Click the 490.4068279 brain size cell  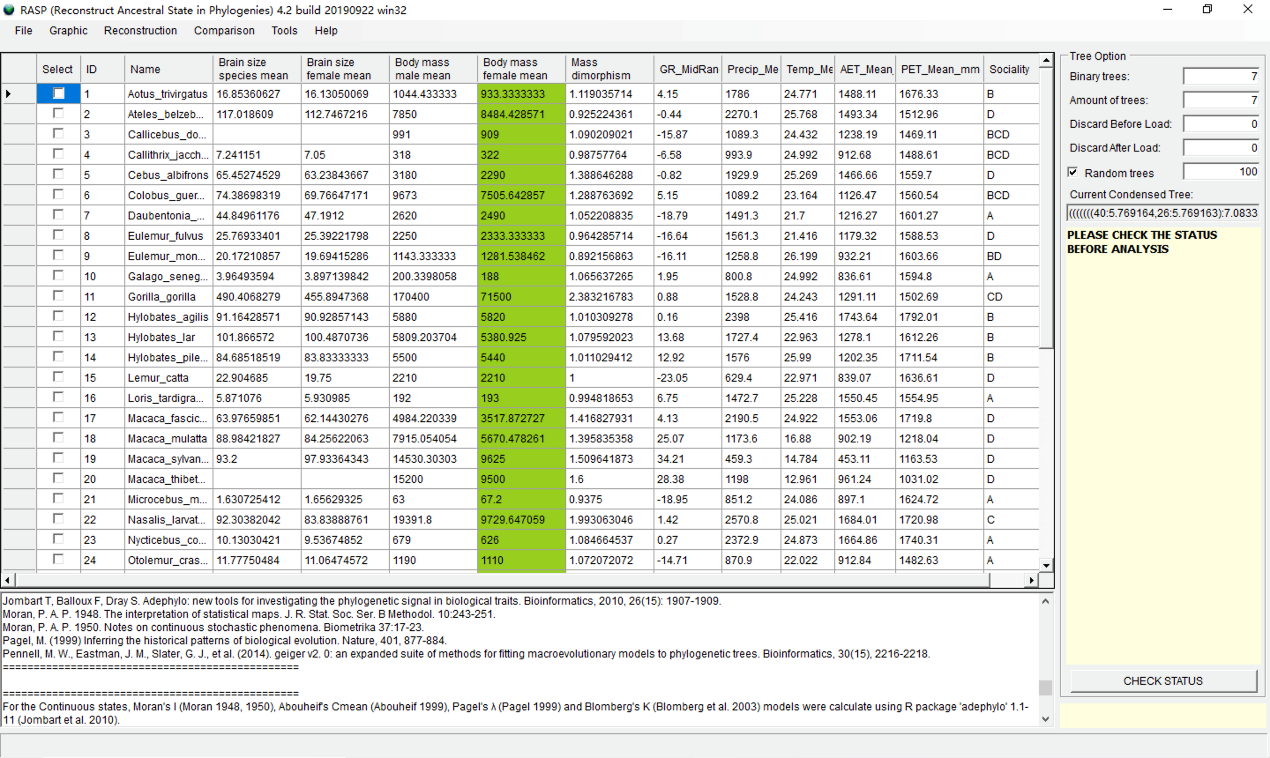tap(257, 296)
